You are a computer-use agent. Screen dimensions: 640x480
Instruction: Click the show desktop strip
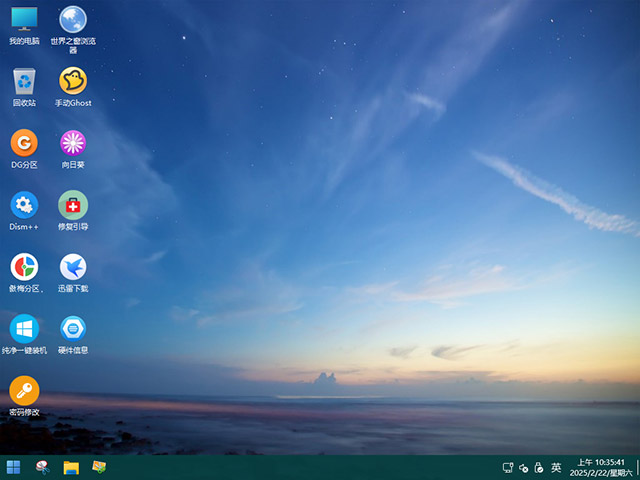point(637,468)
